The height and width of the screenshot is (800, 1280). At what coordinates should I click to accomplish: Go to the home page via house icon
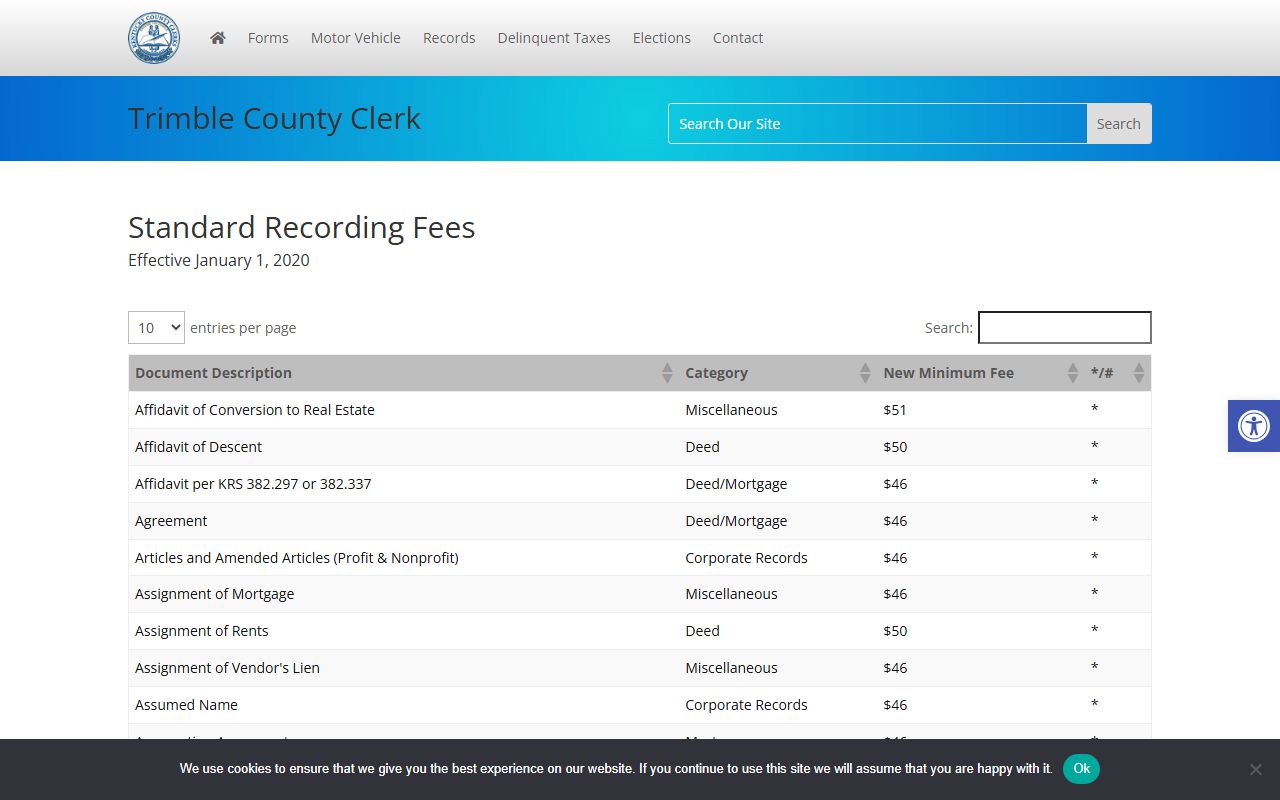click(218, 38)
